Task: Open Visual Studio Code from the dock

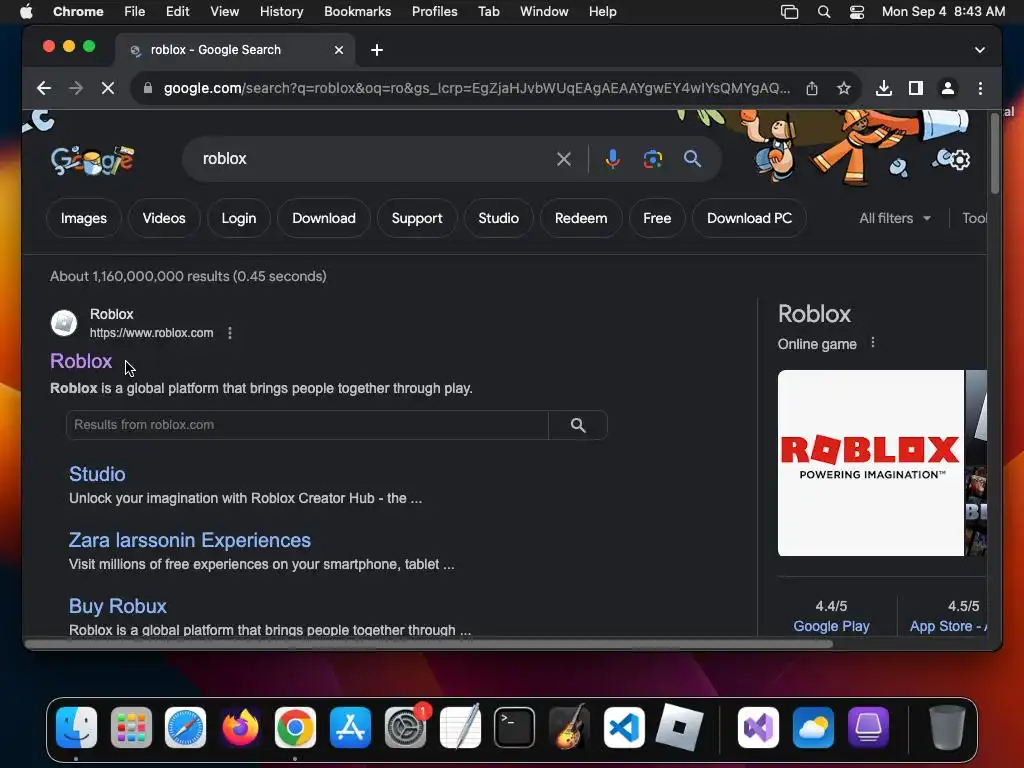Action: (x=624, y=728)
